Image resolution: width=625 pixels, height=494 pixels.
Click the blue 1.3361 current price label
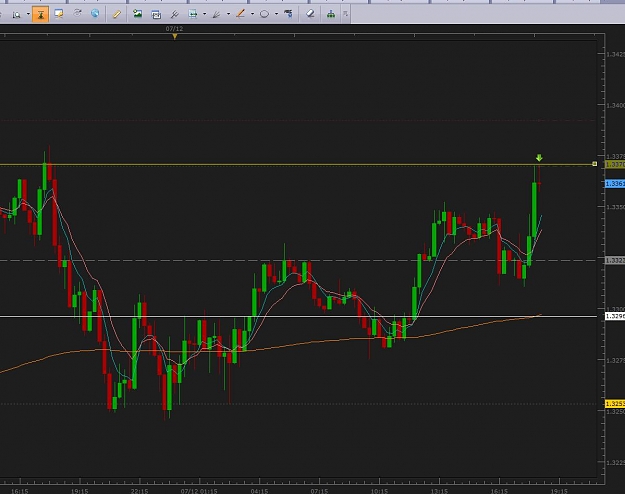click(615, 184)
